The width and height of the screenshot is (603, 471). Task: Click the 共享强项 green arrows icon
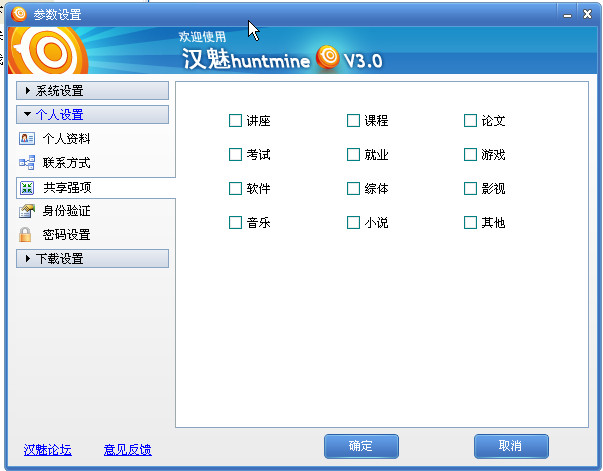(x=27, y=188)
